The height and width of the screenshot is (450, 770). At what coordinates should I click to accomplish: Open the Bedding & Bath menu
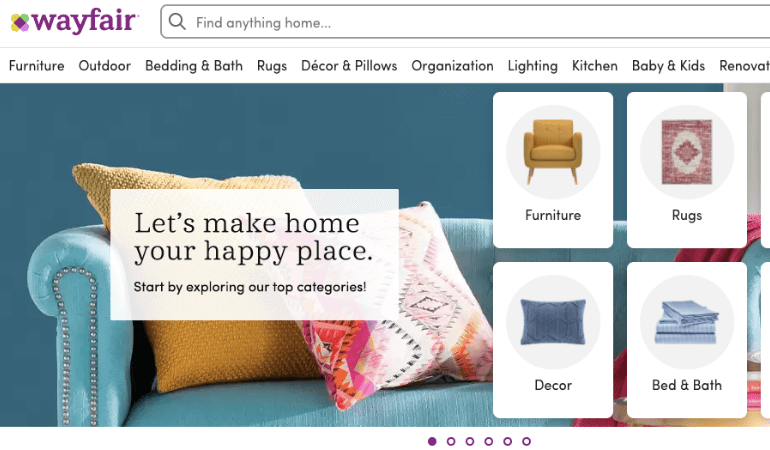point(194,66)
